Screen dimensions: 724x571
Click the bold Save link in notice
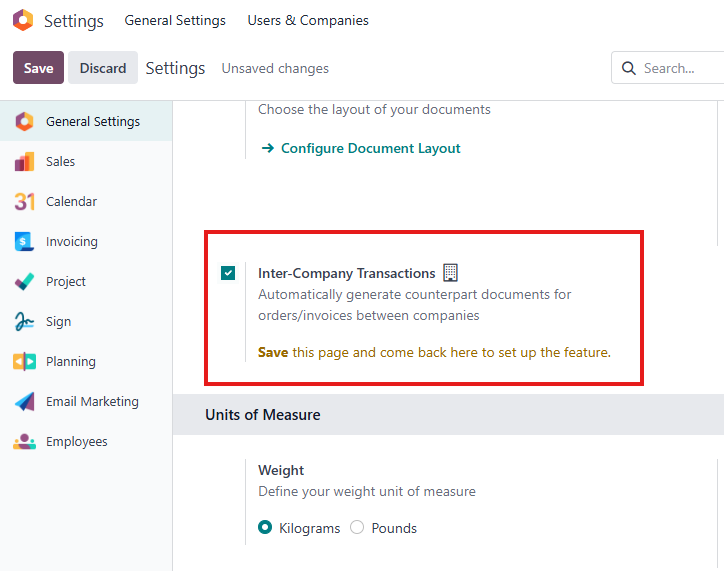point(273,352)
